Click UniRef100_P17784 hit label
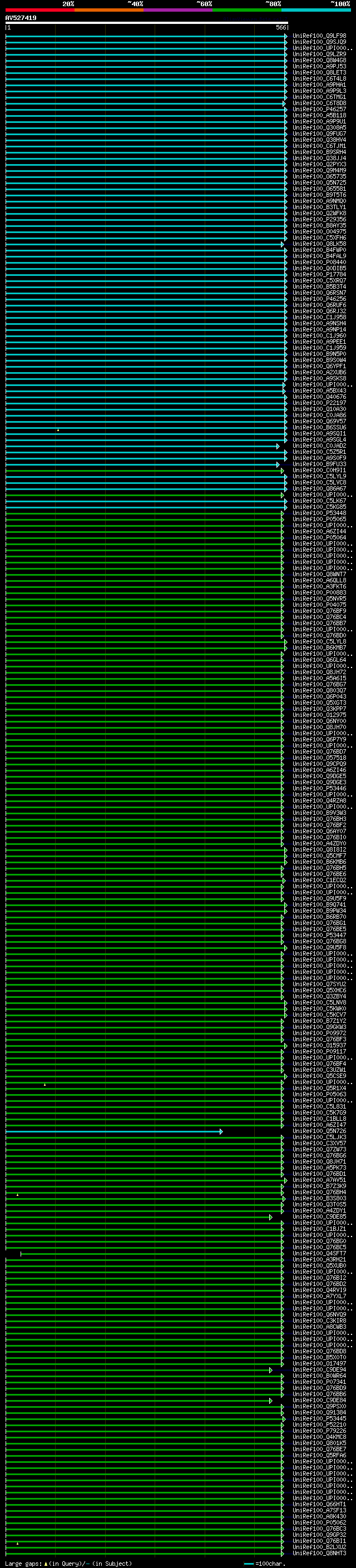Image resolution: width=356 pixels, height=1568 pixels. pos(319,275)
